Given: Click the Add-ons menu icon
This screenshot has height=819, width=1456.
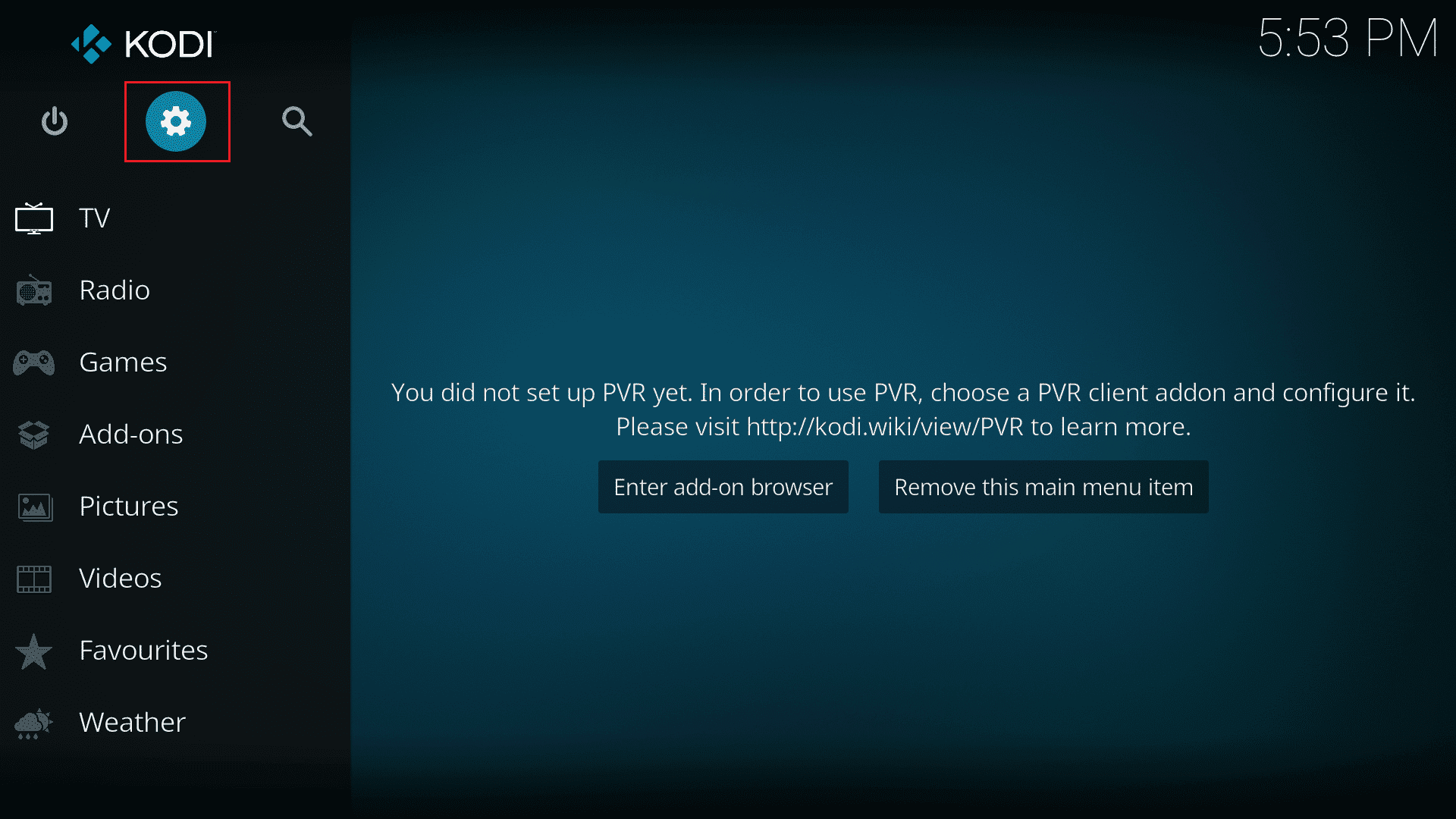Looking at the screenshot, I should coord(35,433).
